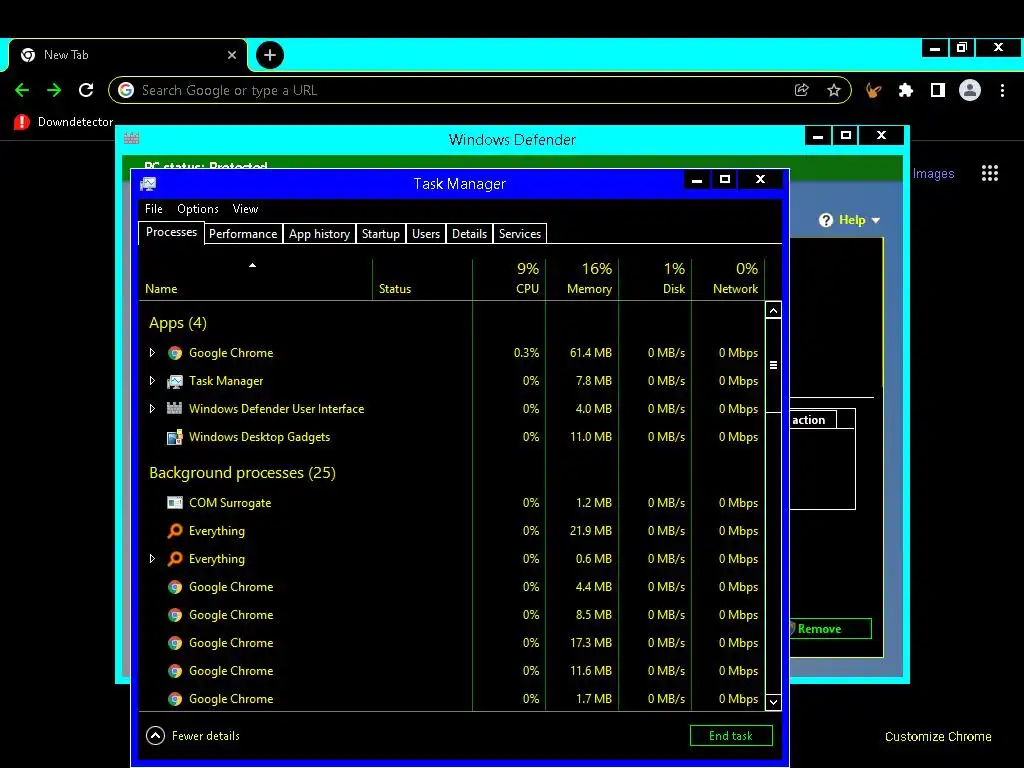The width and height of the screenshot is (1024, 768).
Task: Click the action column in Windows Defender
Action: (x=814, y=420)
